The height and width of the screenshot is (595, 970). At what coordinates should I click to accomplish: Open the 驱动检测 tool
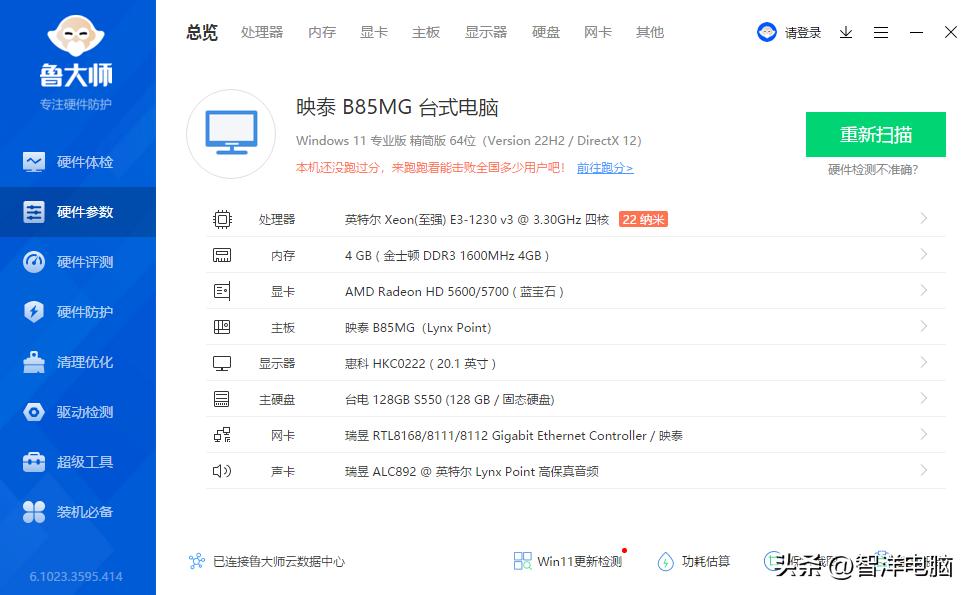[77, 411]
